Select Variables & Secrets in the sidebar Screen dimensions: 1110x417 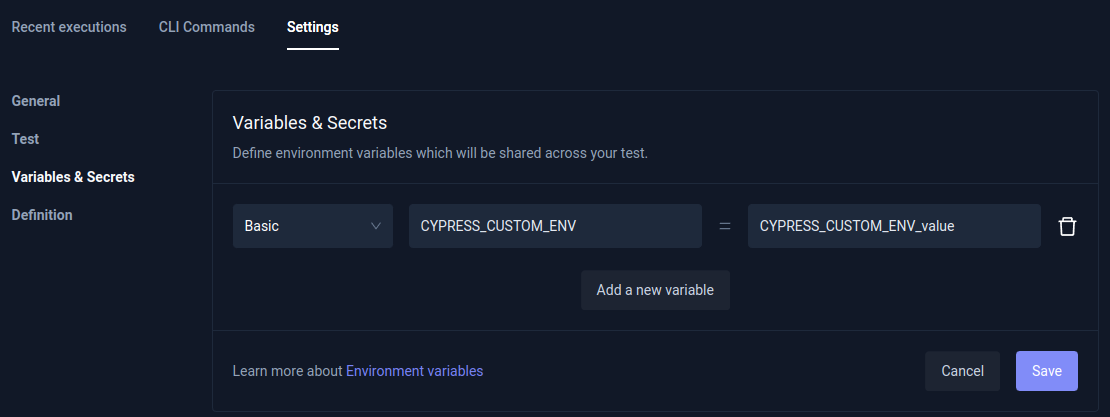coord(73,177)
